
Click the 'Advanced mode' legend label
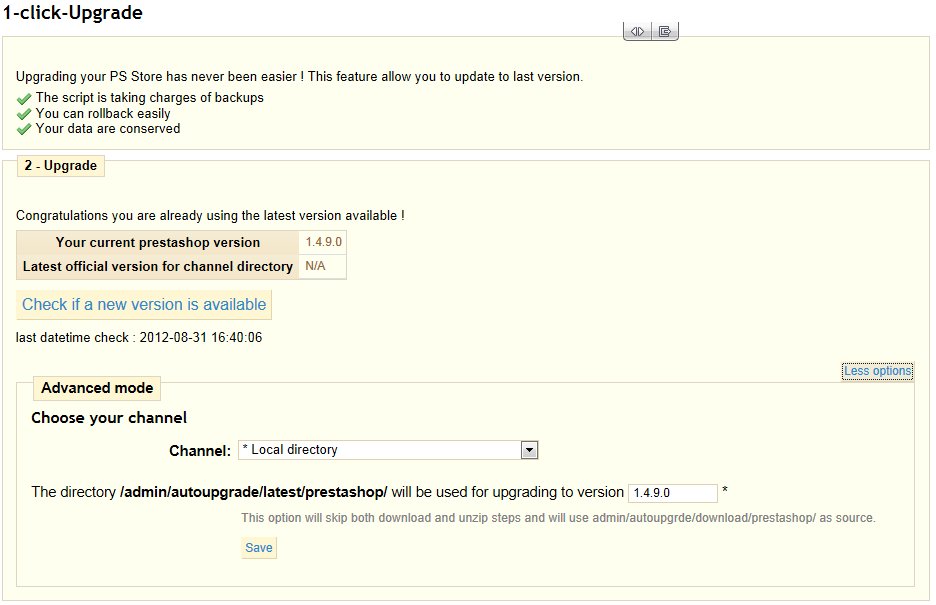tap(97, 388)
